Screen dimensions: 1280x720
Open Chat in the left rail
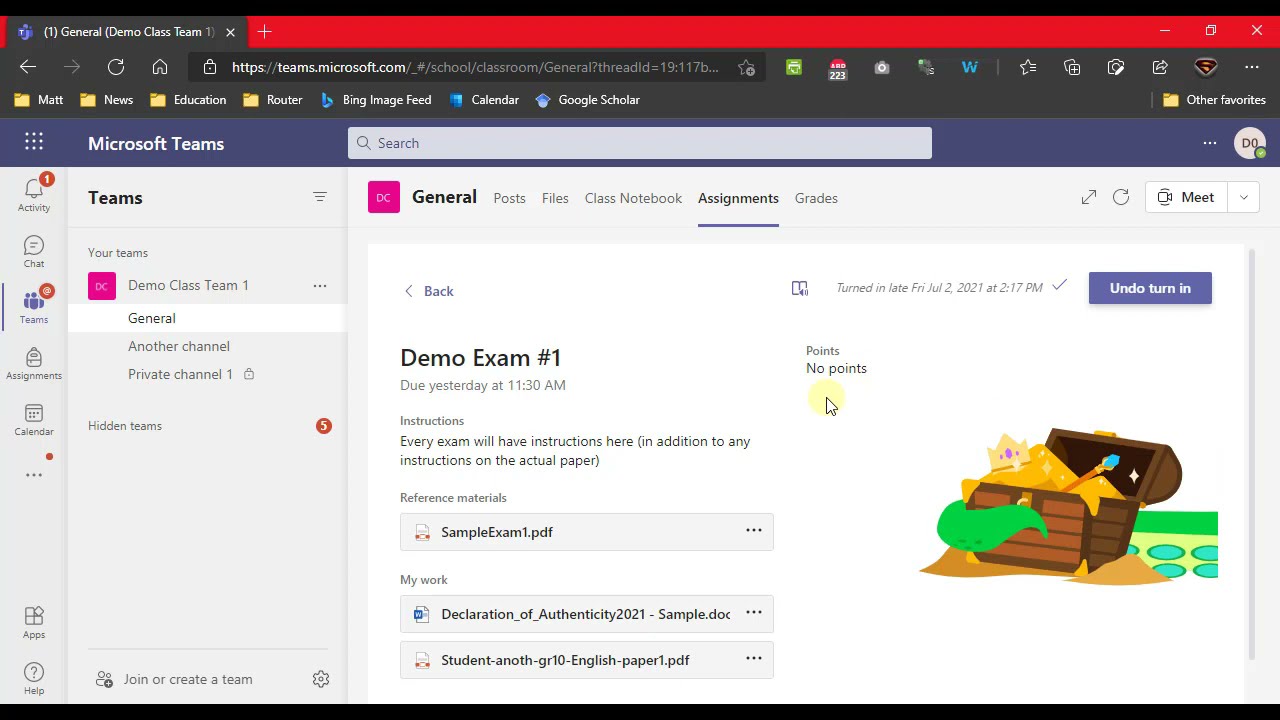34,251
